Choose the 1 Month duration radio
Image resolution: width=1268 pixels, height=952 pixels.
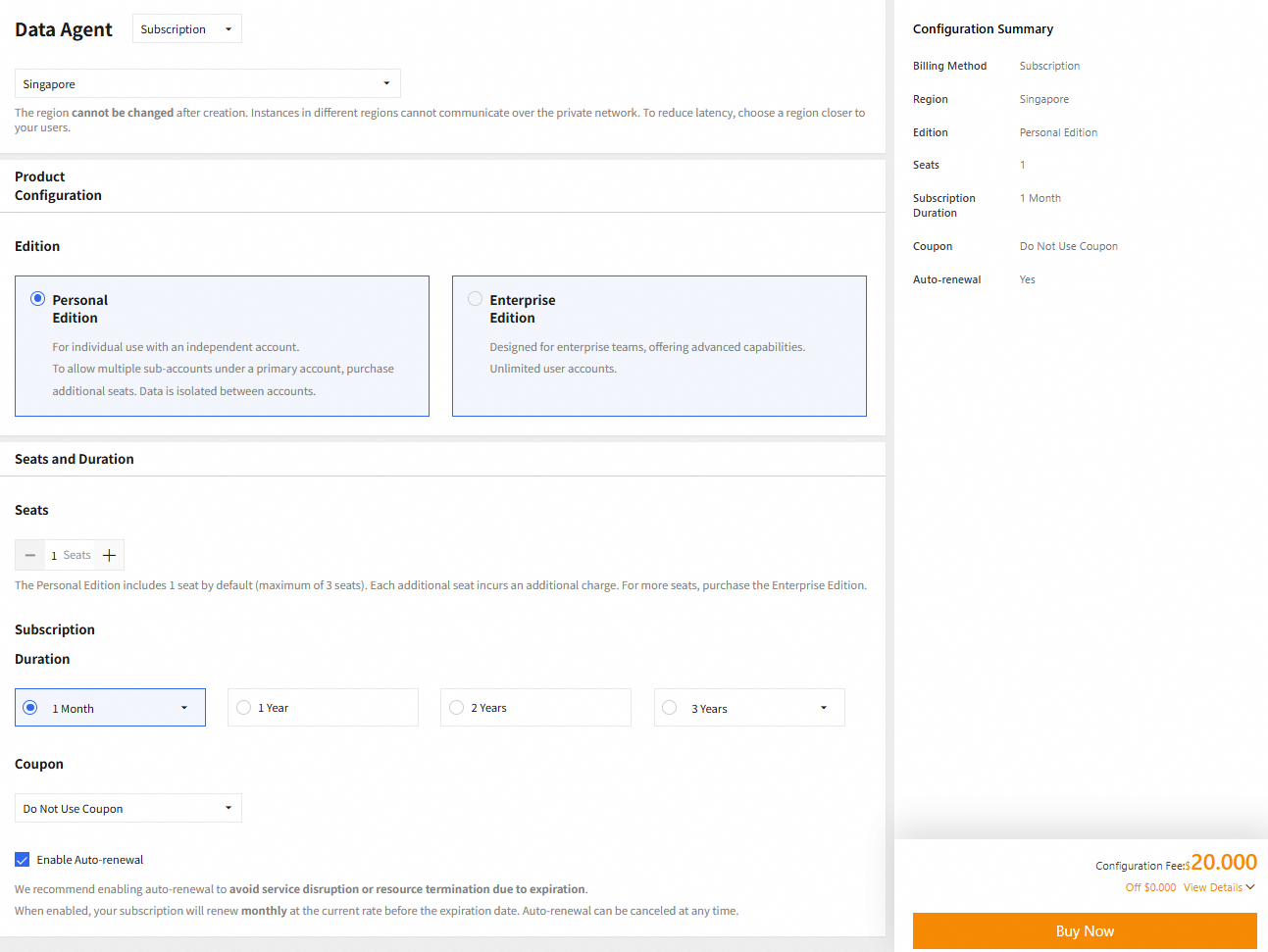(30, 708)
